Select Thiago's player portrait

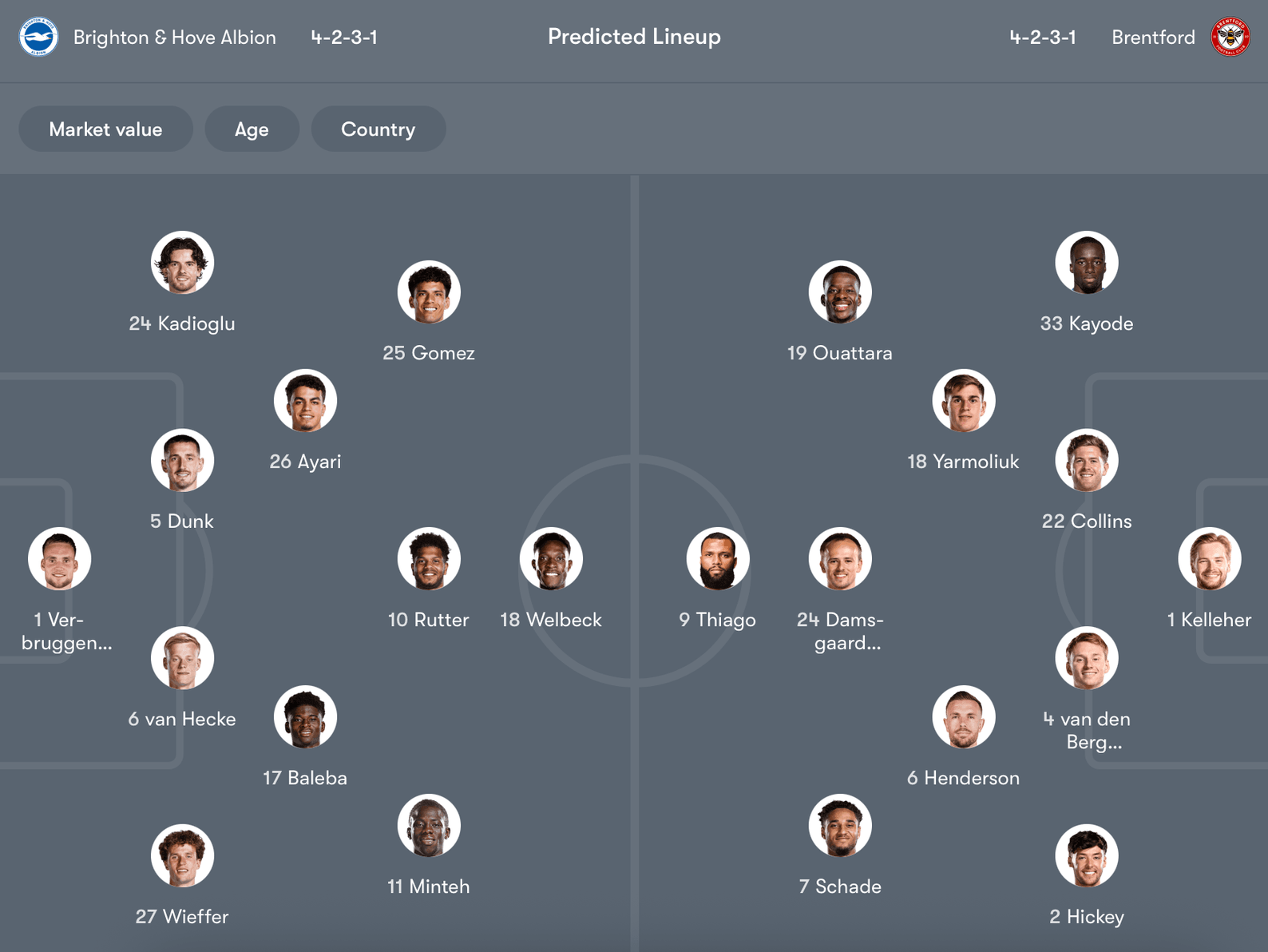point(717,559)
